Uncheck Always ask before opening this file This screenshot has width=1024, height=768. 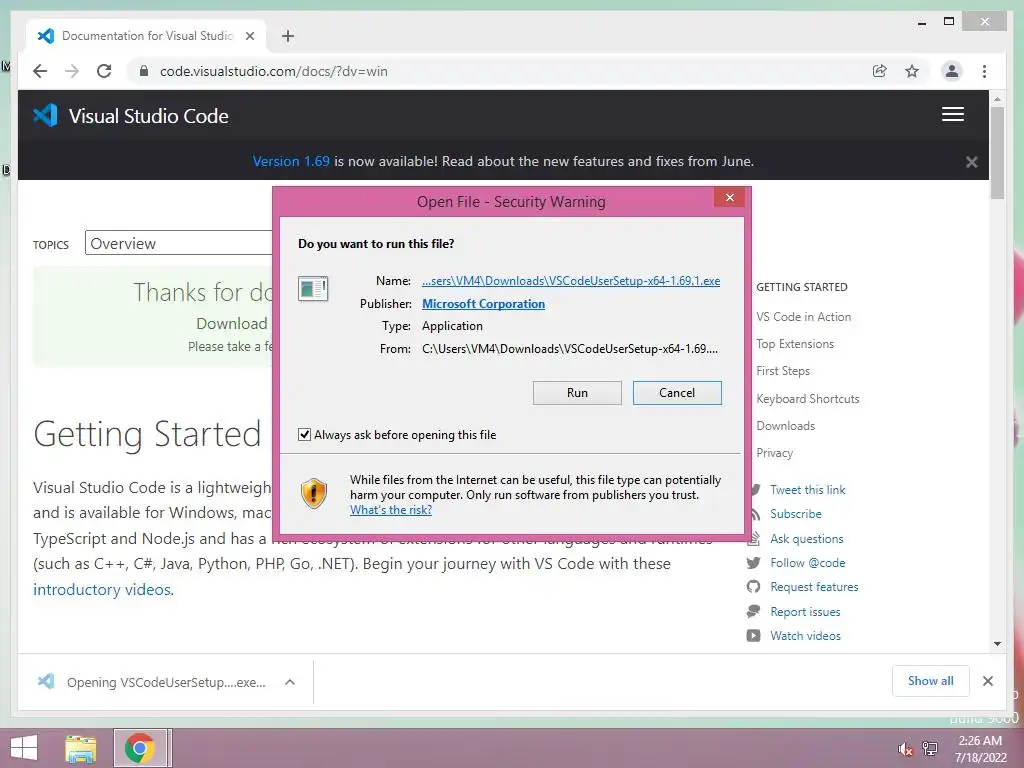(304, 435)
